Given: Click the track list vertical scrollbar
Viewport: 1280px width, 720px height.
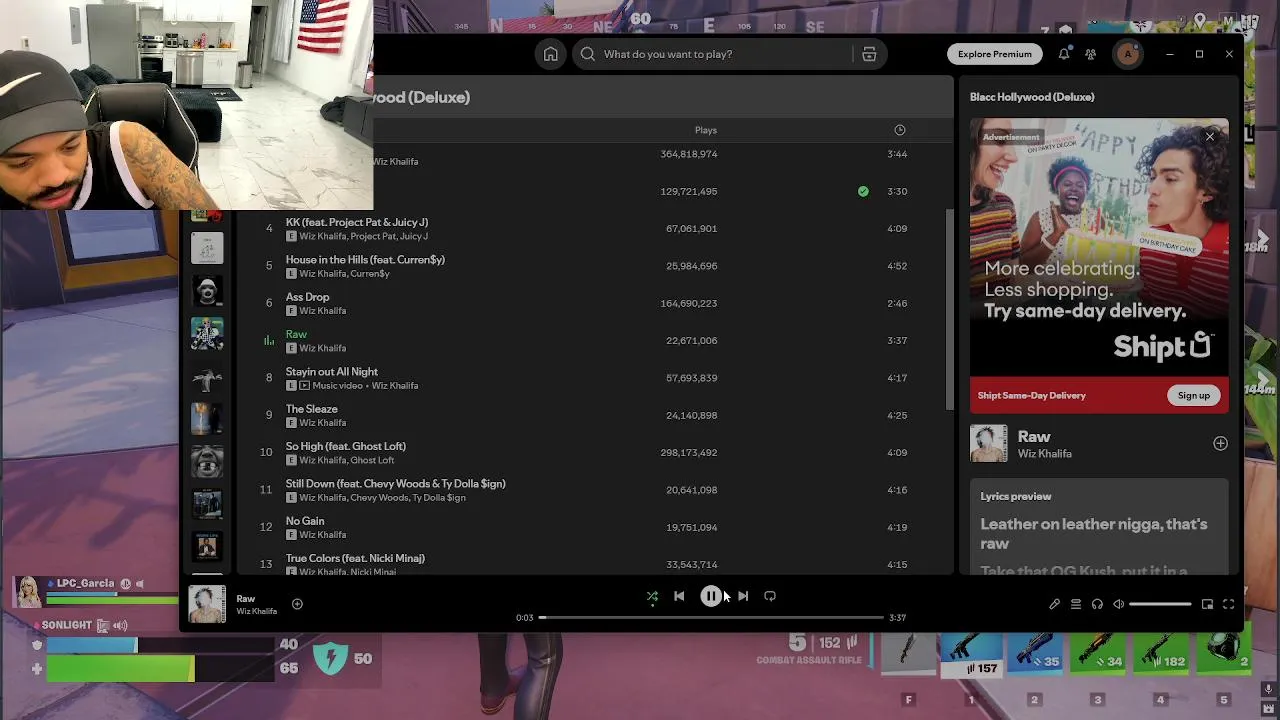Looking at the screenshot, I should pos(948,308).
